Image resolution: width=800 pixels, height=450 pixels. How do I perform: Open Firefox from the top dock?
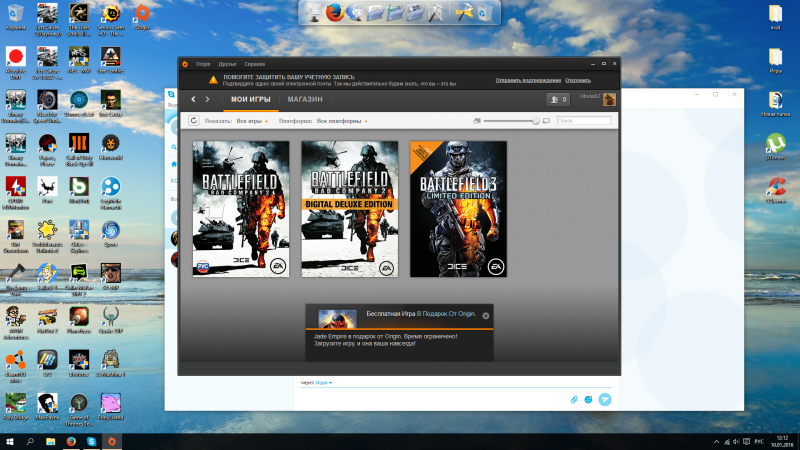coord(335,12)
